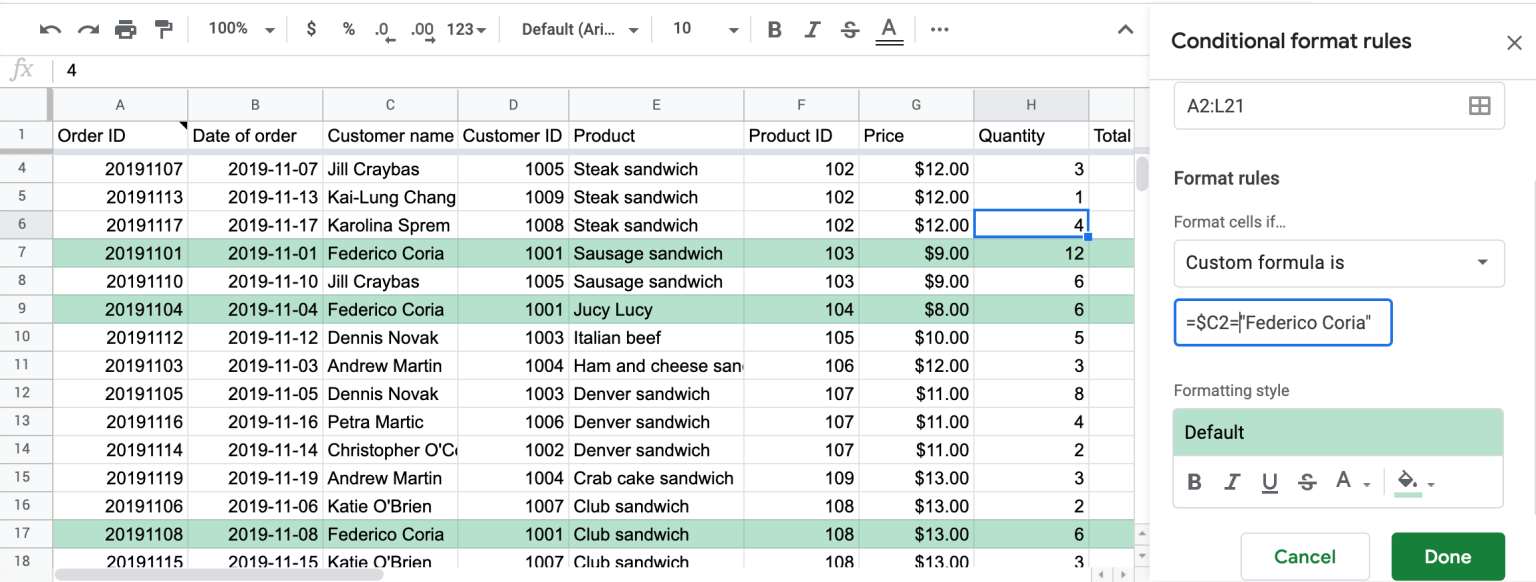Cancel the conditional format rule
Viewport: 1536px width, 582px height.
pyautogui.click(x=1305, y=556)
